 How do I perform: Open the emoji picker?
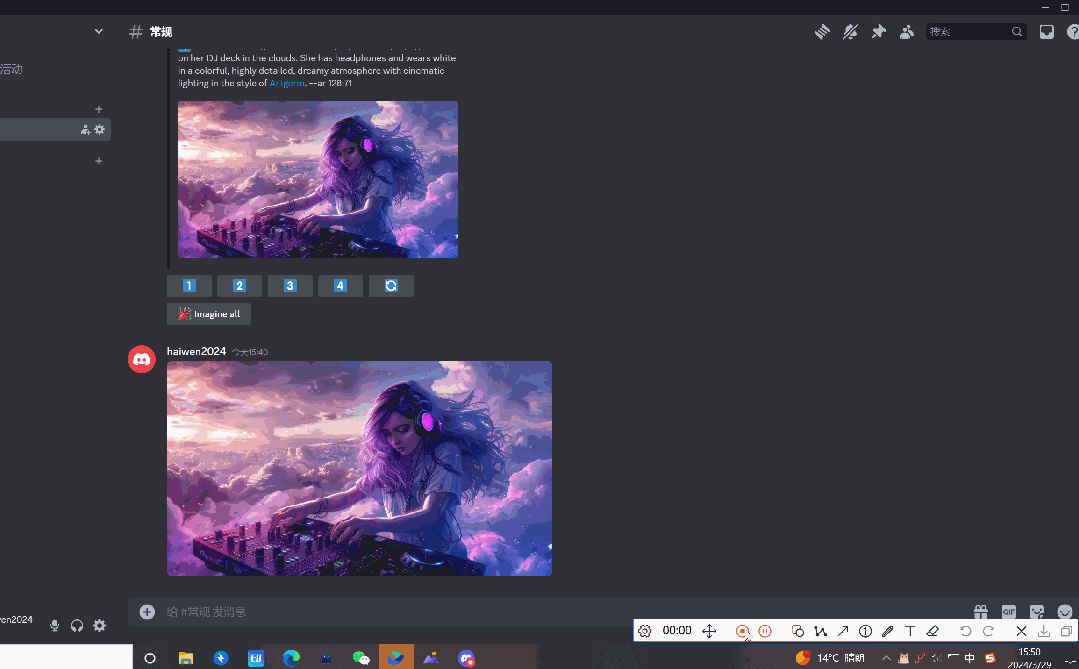1065,612
